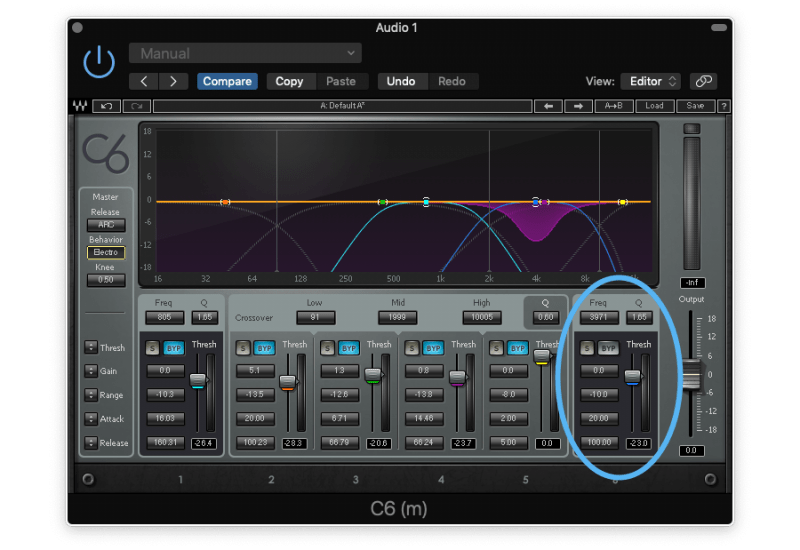Click the link chain icon

[x=704, y=81]
